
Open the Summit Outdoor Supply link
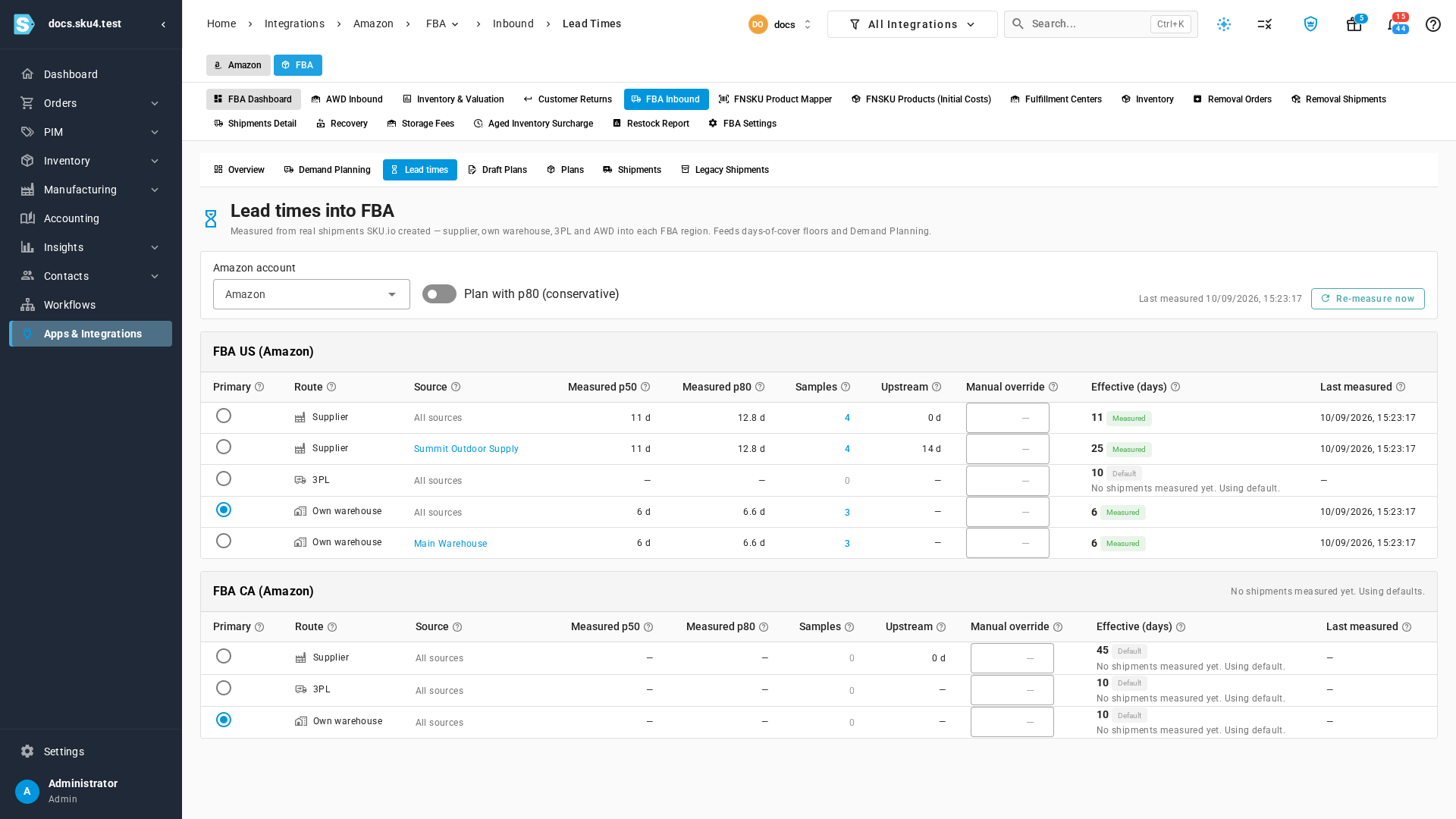point(466,449)
